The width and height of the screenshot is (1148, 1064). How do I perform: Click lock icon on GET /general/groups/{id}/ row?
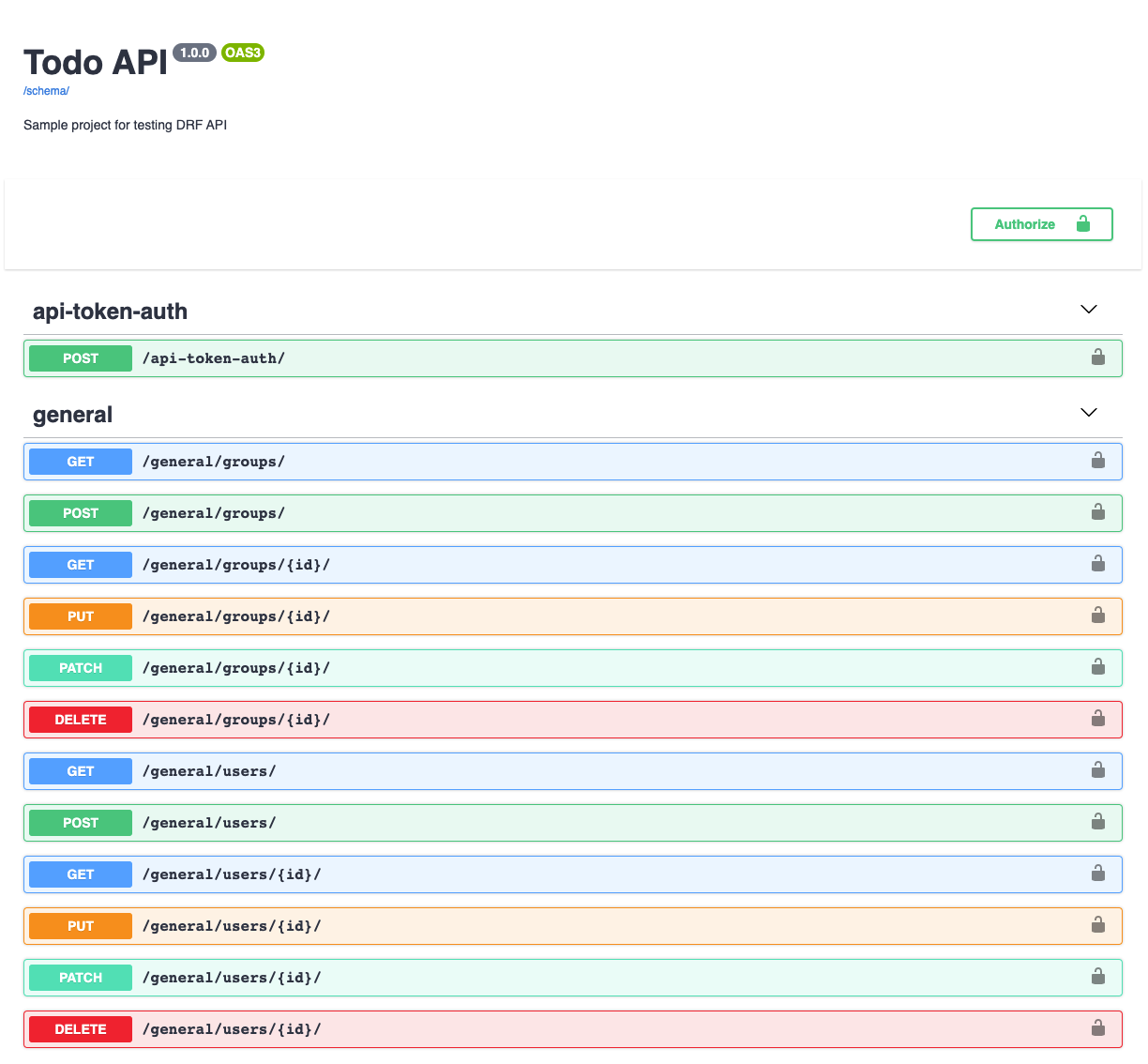[x=1097, y=564]
